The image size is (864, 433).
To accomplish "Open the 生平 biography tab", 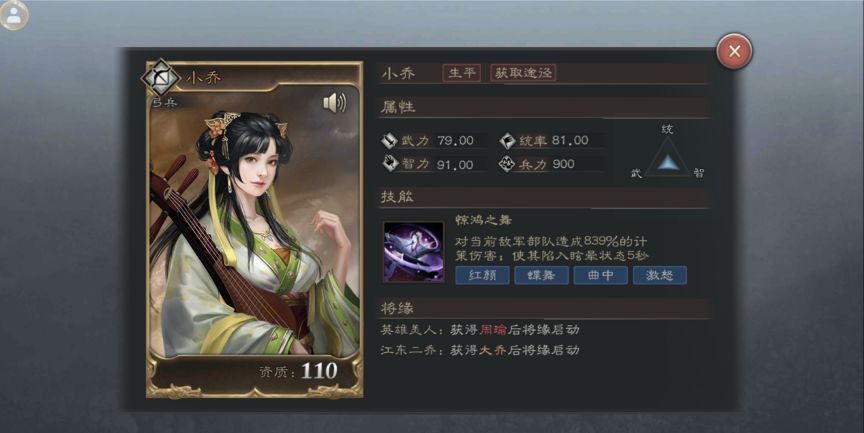I will (x=462, y=73).
